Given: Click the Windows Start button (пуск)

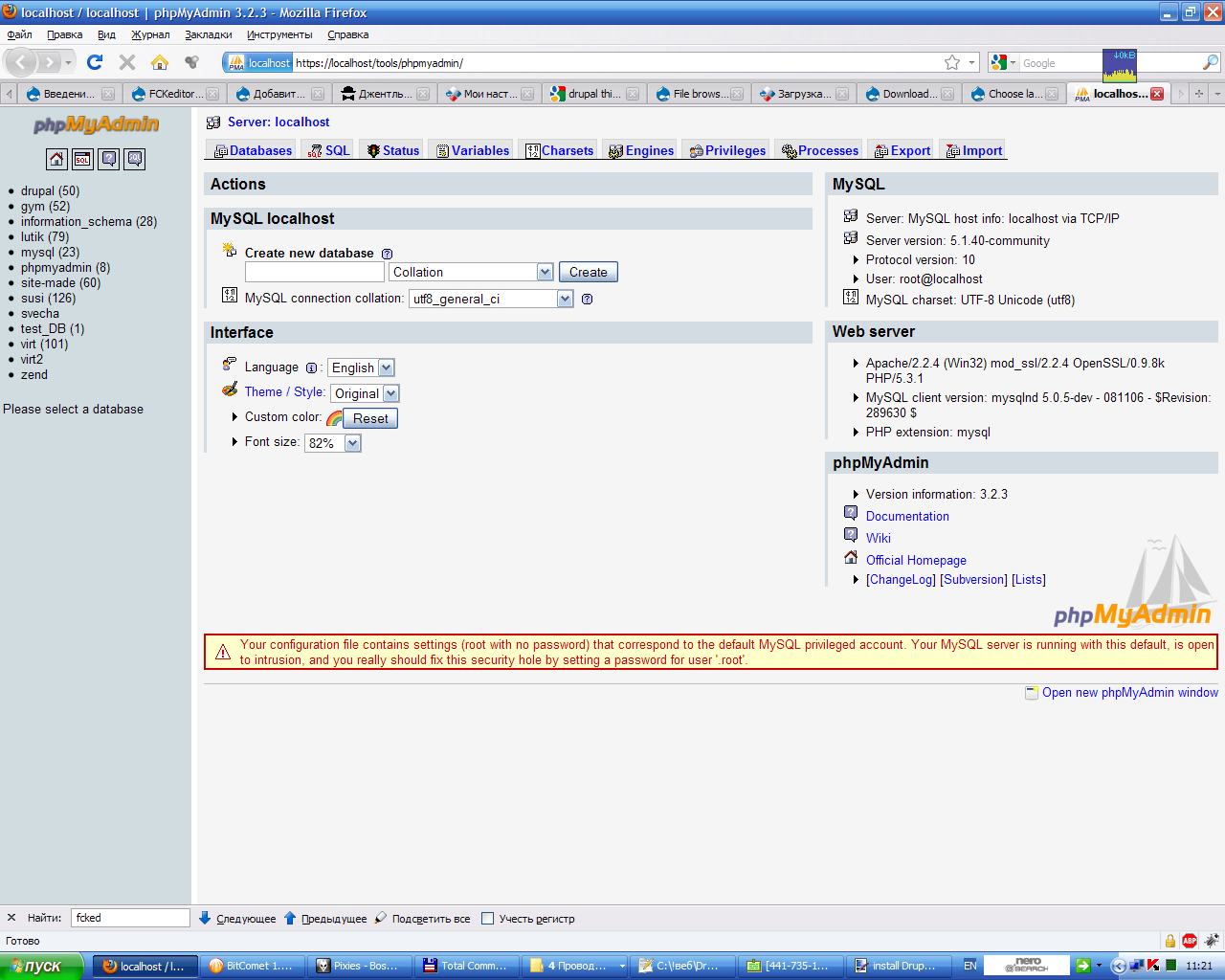Looking at the screenshot, I should (43, 966).
